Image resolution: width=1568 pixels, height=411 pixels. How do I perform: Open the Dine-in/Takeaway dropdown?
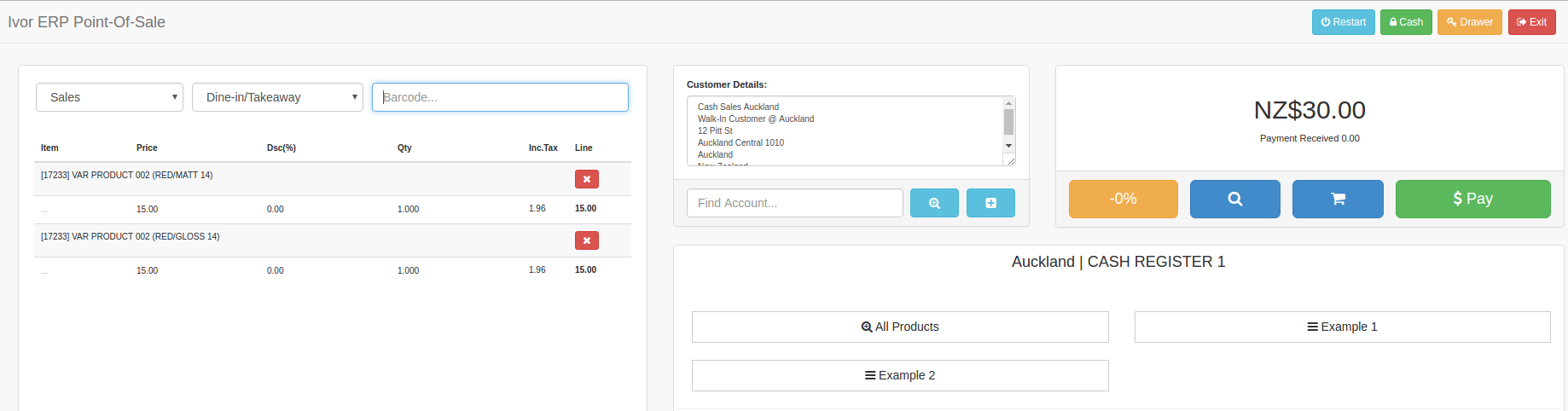coord(277,97)
